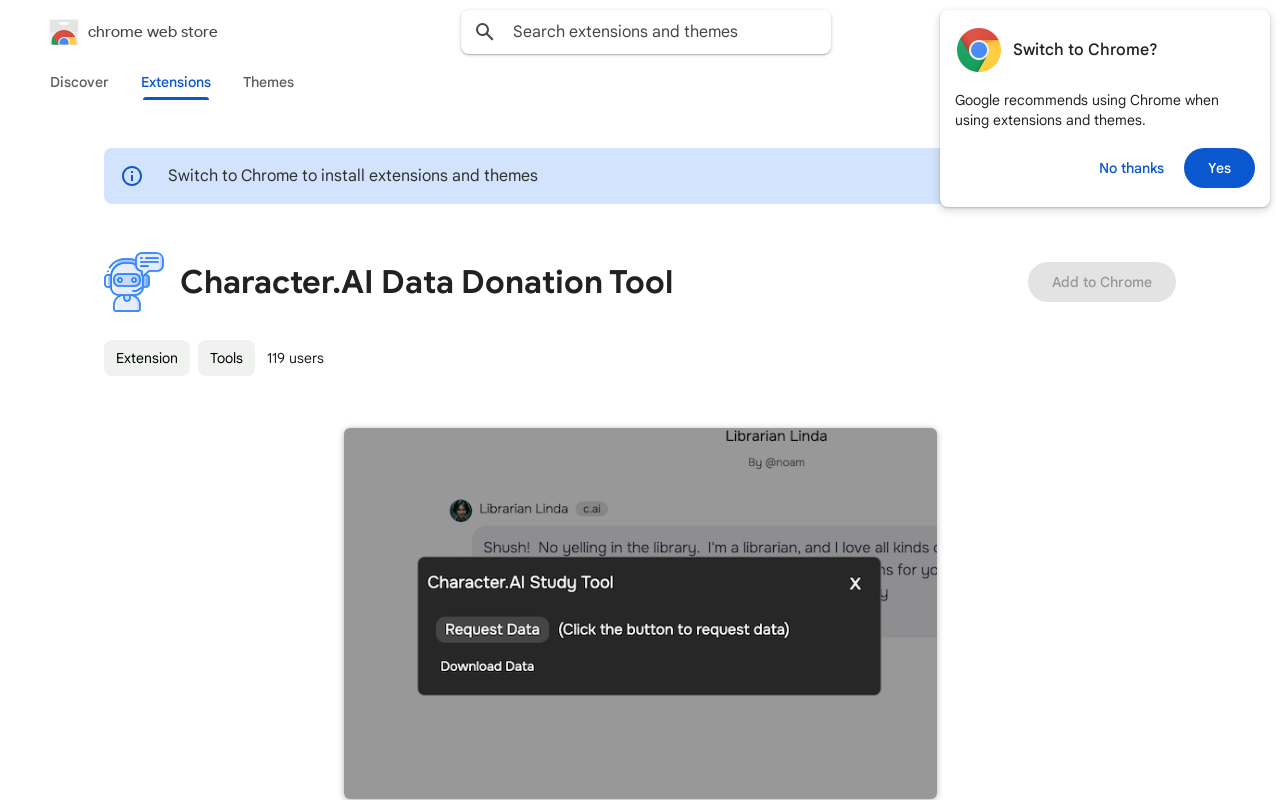Click the magnifying glass search icon
Screen dimensions: 1280x800
click(485, 32)
